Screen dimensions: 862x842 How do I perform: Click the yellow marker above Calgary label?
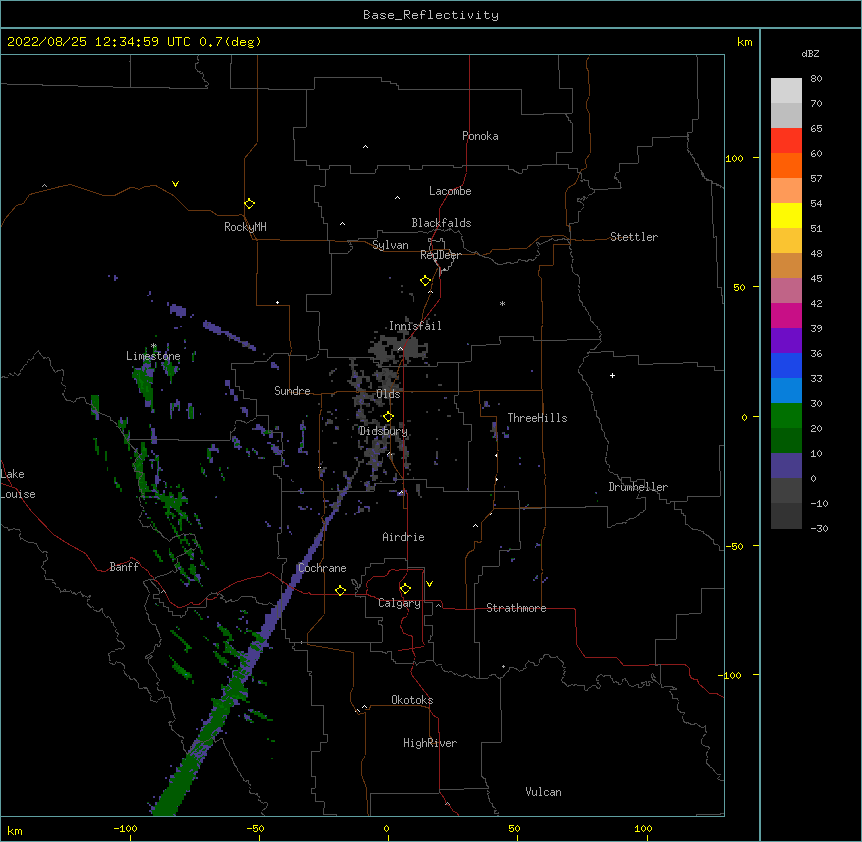click(405, 589)
